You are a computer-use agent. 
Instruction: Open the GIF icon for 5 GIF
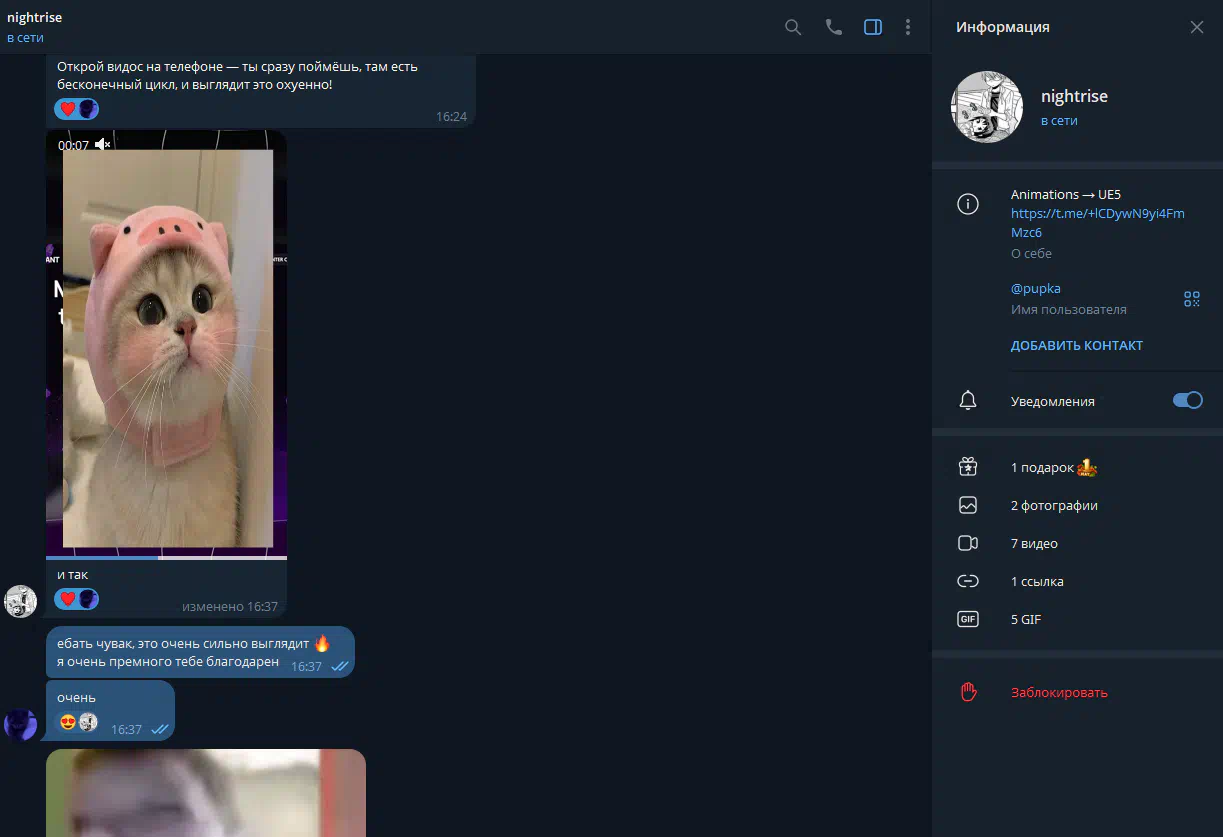pyautogui.click(x=968, y=619)
